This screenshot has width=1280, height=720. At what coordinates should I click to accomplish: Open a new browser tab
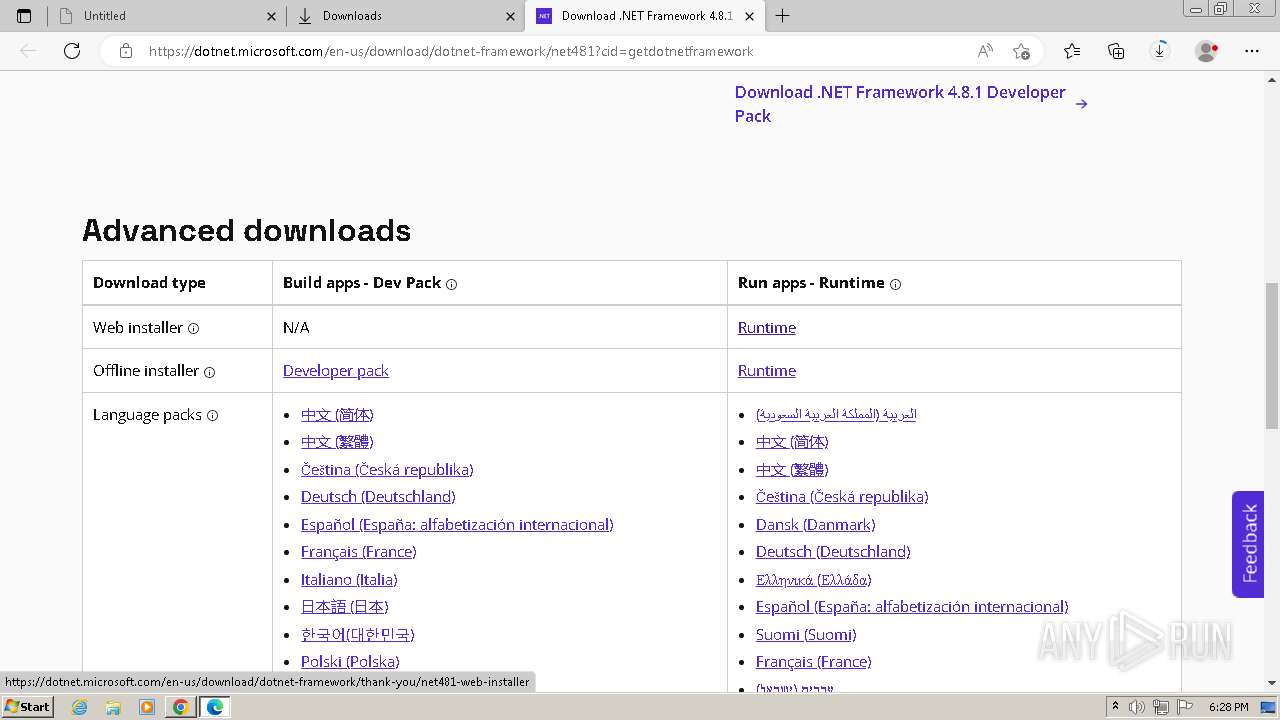tap(782, 16)
